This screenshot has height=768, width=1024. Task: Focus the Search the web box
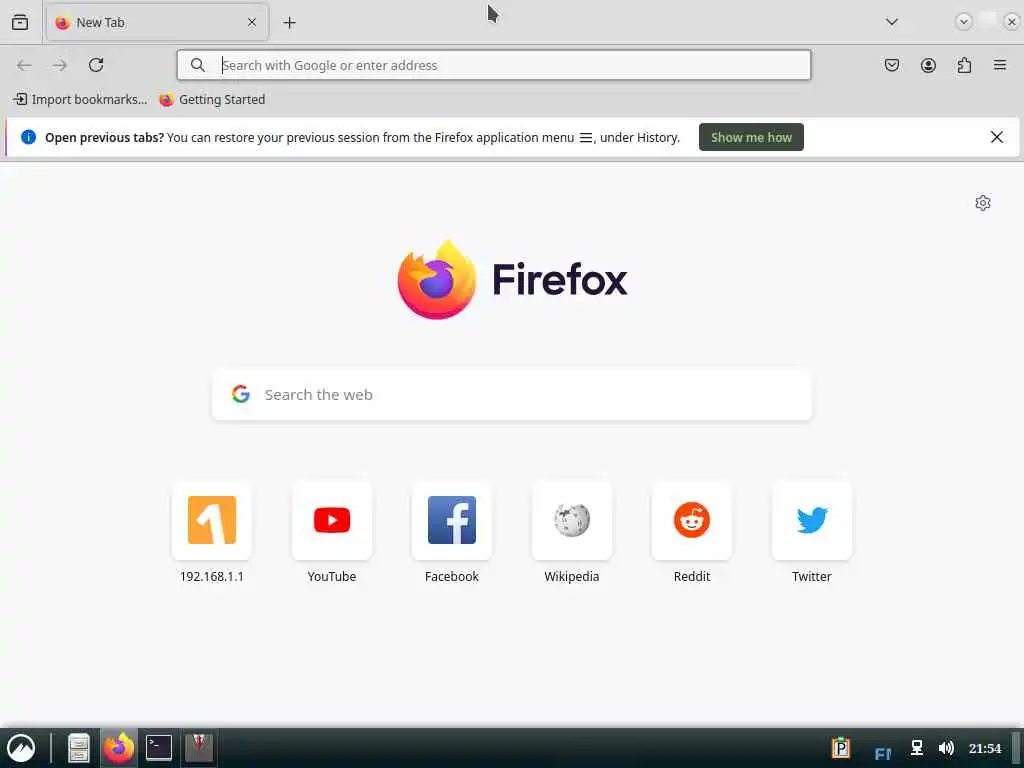coord(512,394)
